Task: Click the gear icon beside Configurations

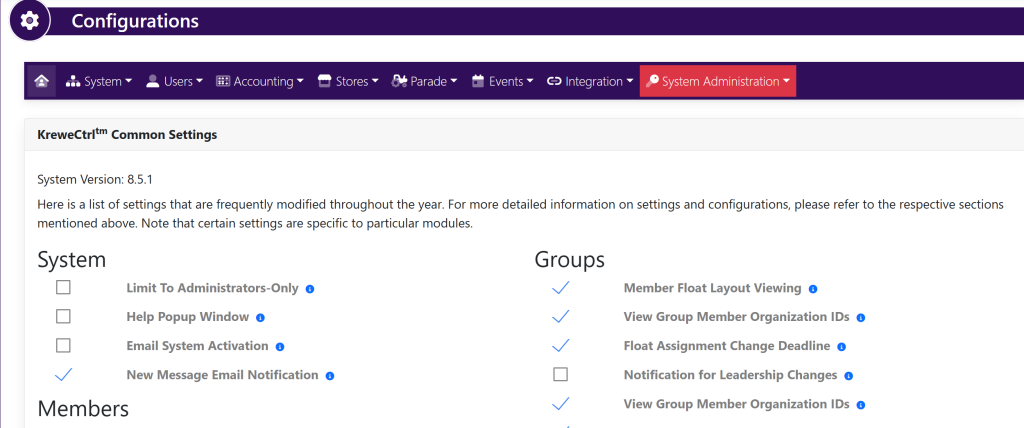Action: (x=30, y=21)
